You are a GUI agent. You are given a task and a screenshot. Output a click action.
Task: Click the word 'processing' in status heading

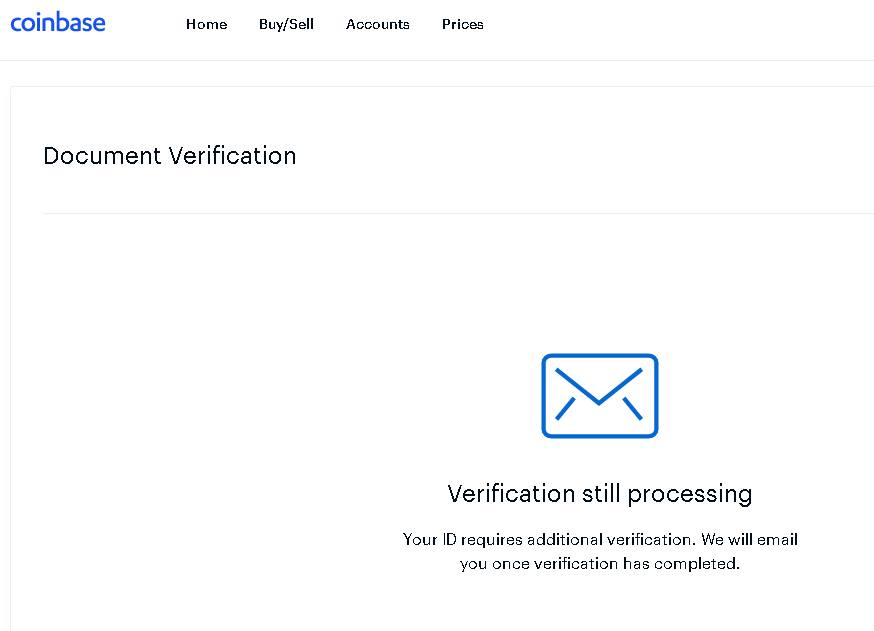point(690,495)
